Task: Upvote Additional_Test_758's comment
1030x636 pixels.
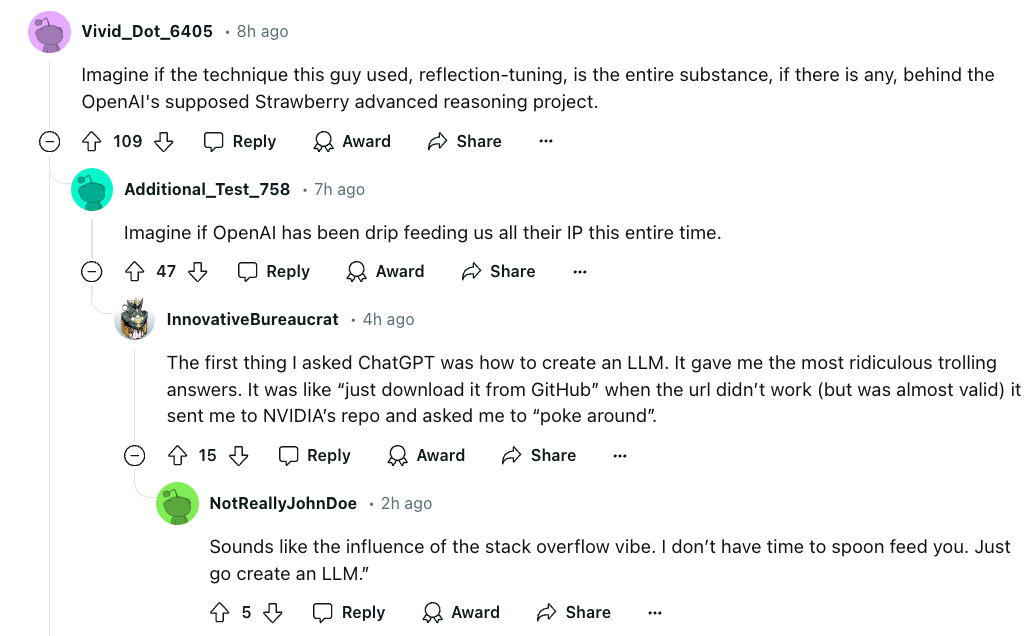Action: point(135,272)
